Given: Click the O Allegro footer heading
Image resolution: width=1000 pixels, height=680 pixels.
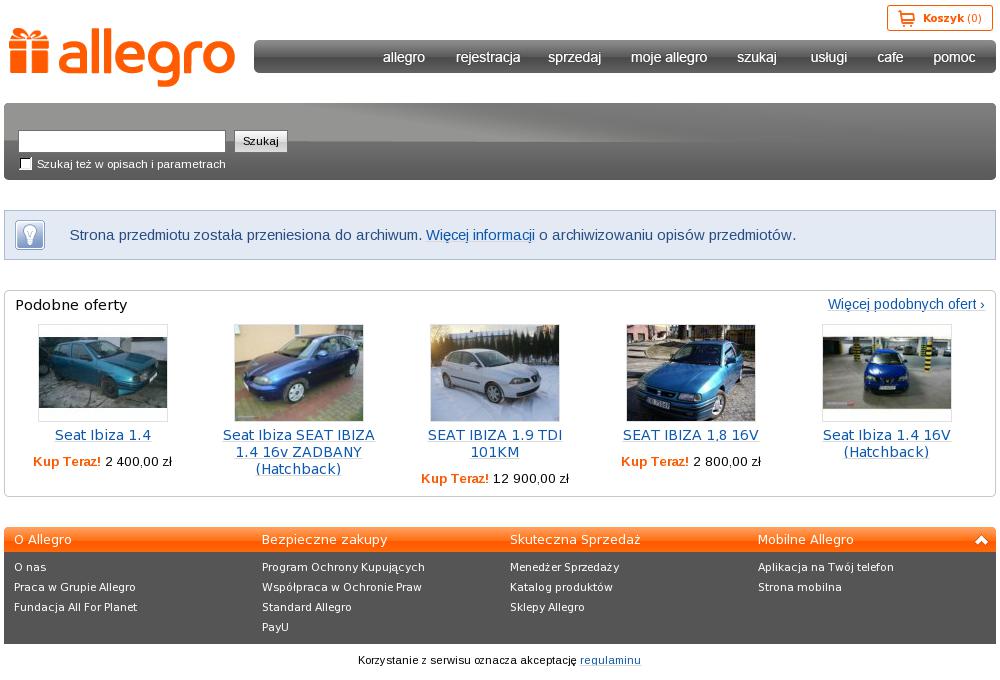Looking at the screenshot, I should (43, 540).
